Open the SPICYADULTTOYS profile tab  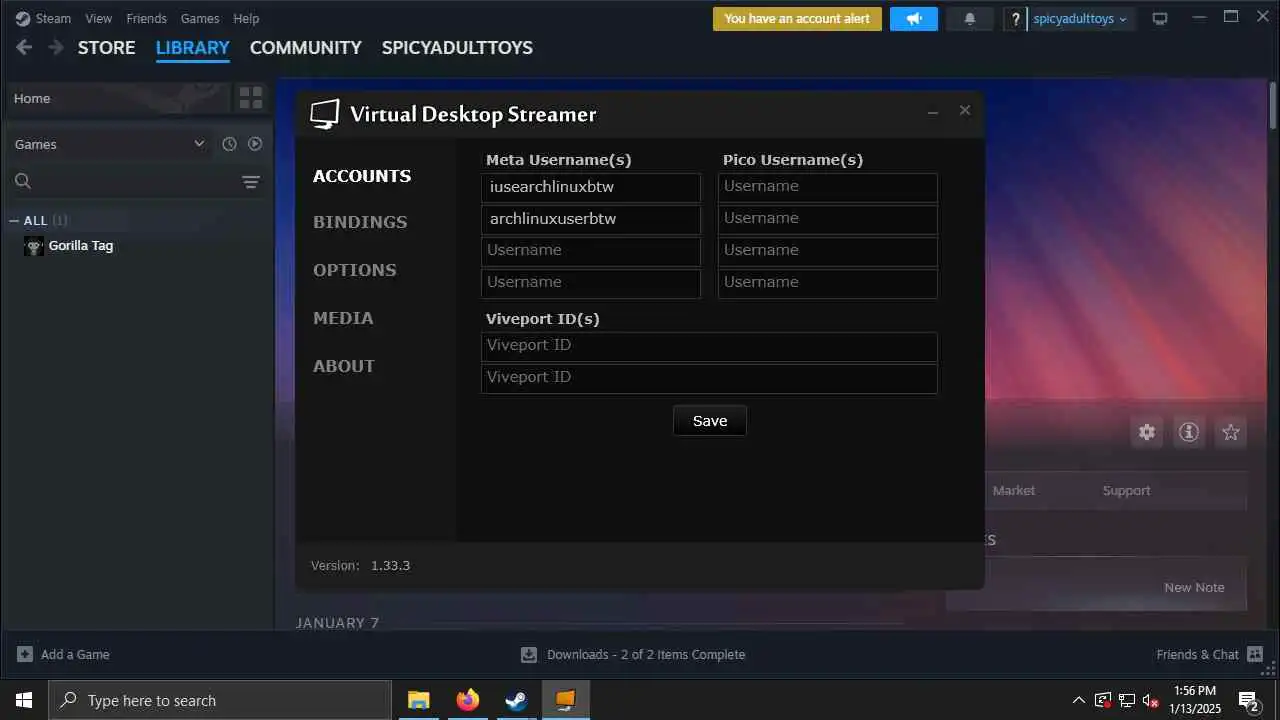pos(457,47)
